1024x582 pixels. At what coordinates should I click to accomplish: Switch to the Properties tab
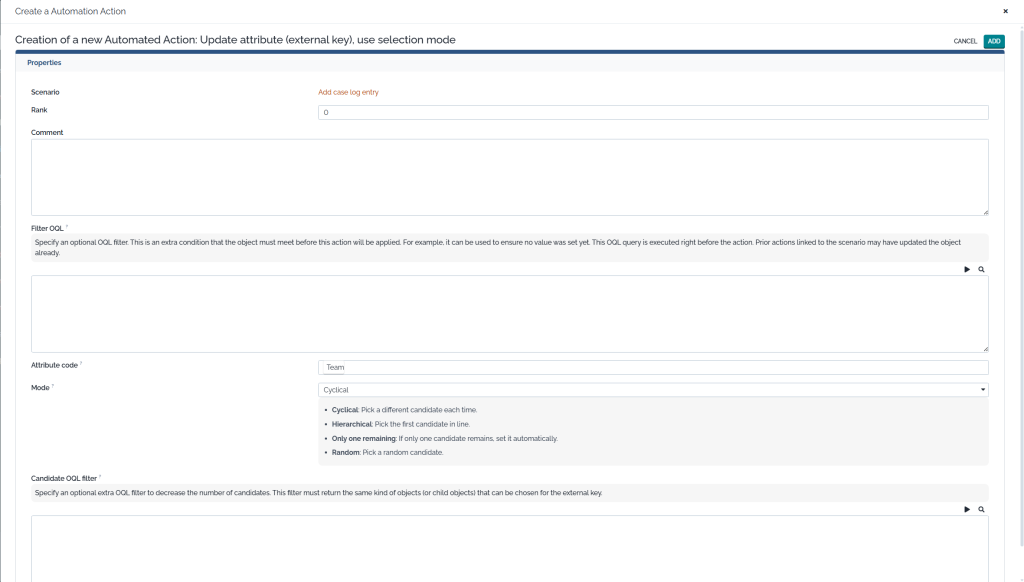(x=44, y=63)
